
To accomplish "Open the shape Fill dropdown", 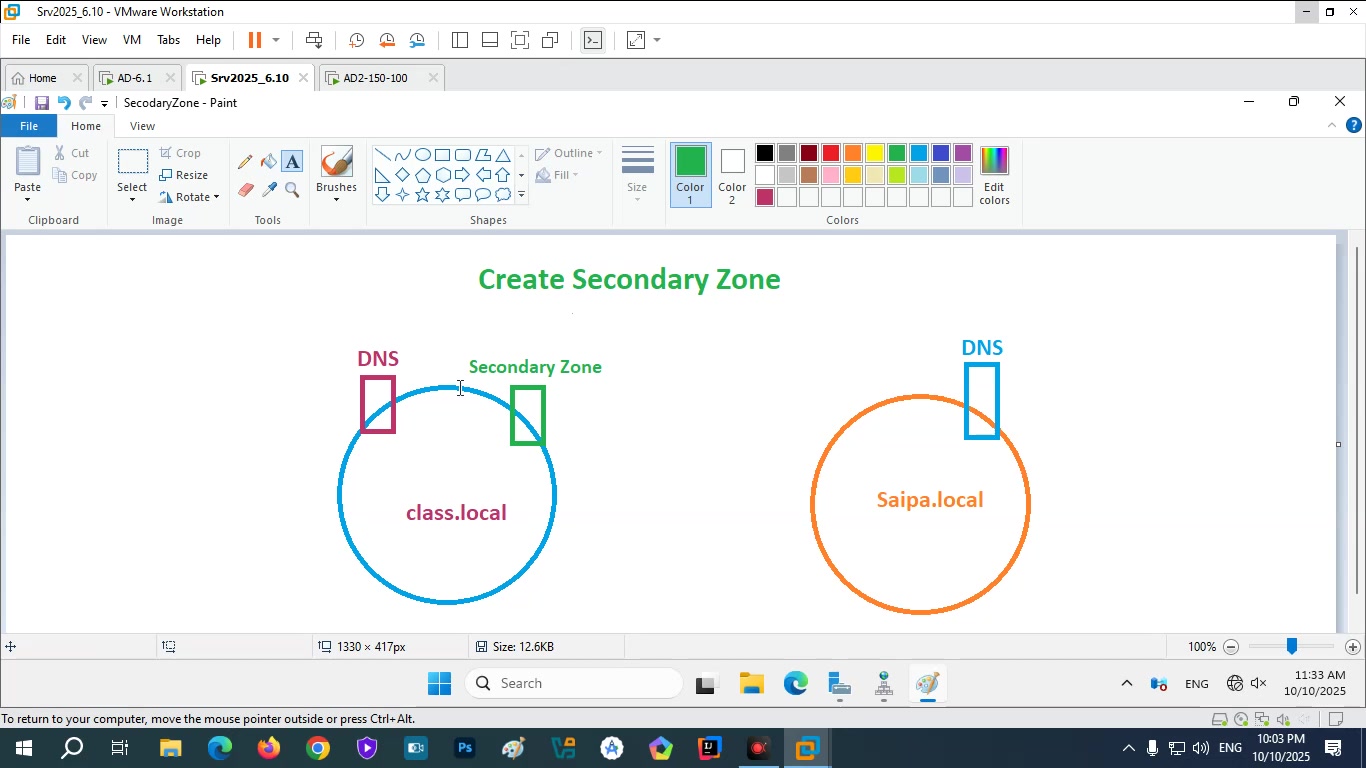I will 557,175.
